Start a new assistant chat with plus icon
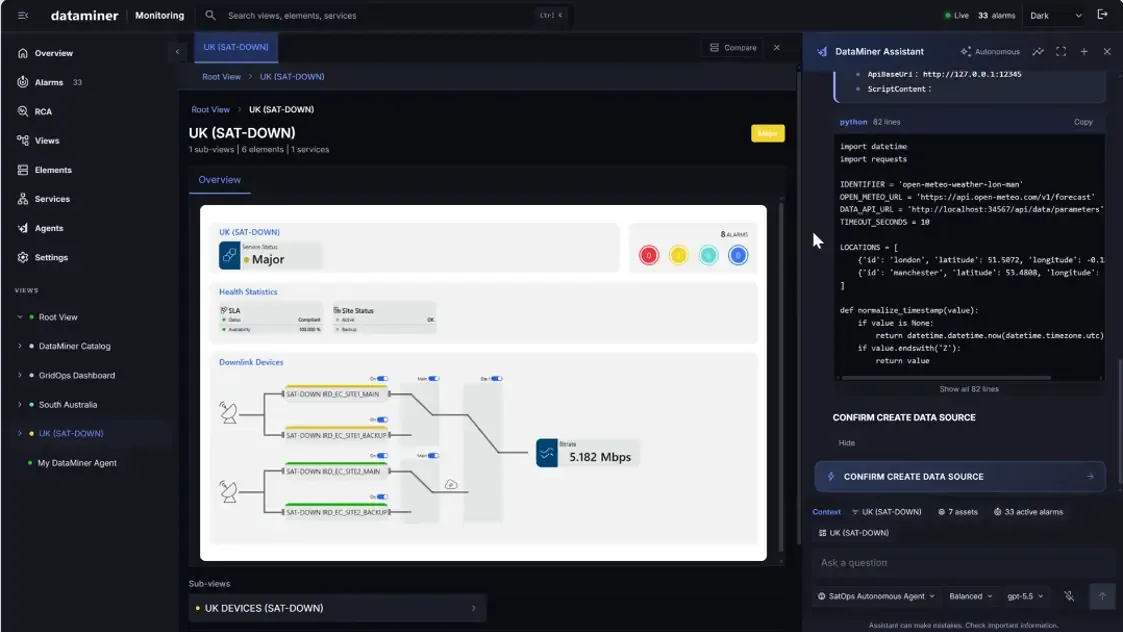 (x=1084, y=52)
